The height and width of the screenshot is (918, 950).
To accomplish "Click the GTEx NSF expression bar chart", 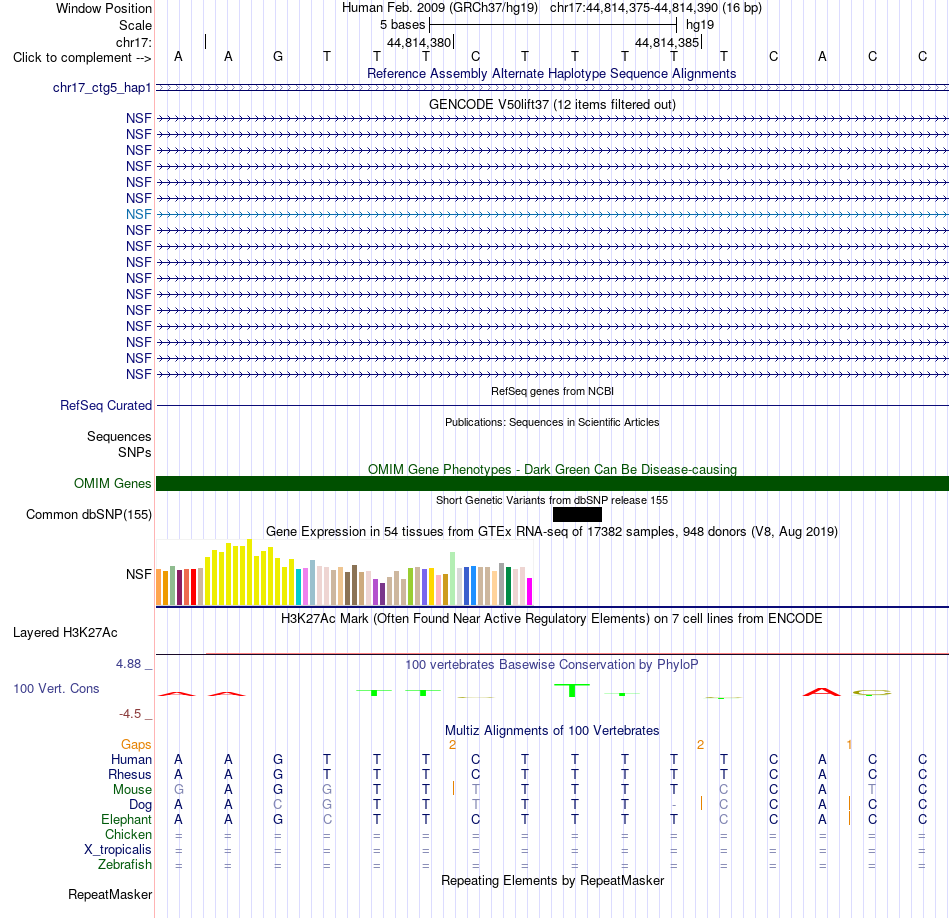I will pyautogui.click(x=344, y=573).
